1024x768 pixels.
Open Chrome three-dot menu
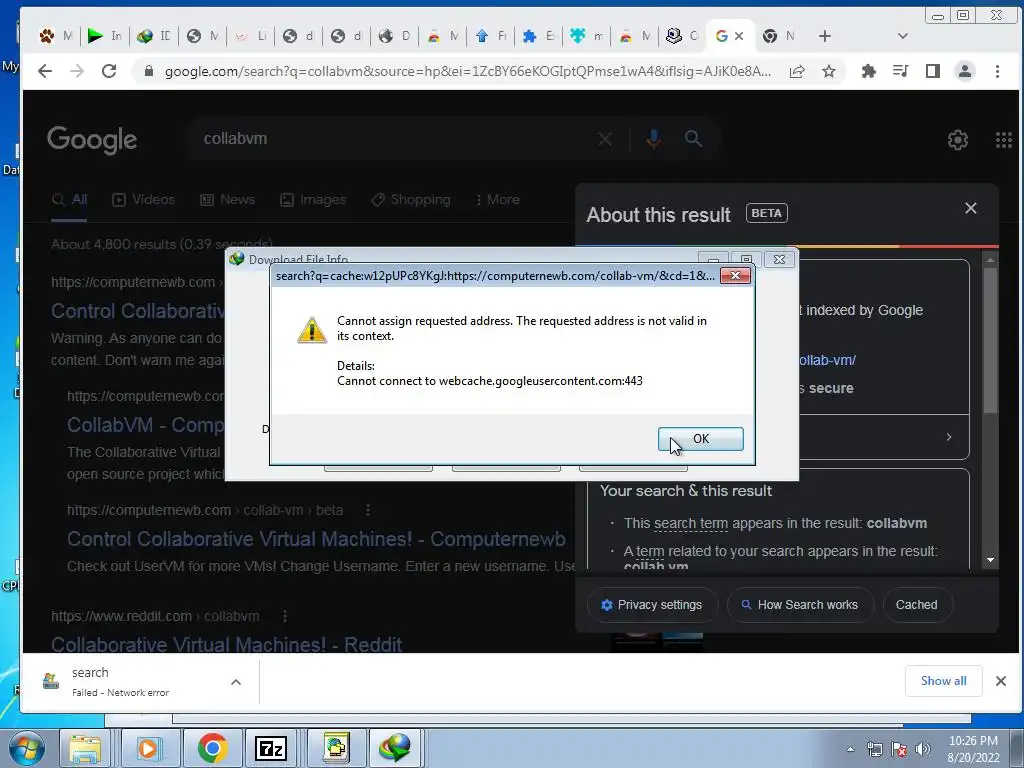pos(997,71)
